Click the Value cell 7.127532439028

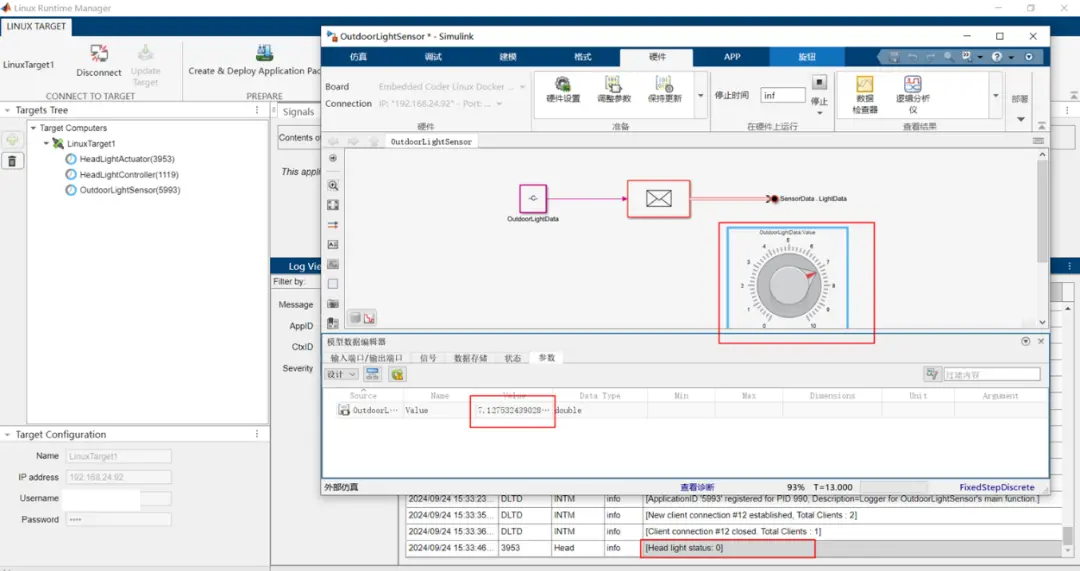coord(513,411)
